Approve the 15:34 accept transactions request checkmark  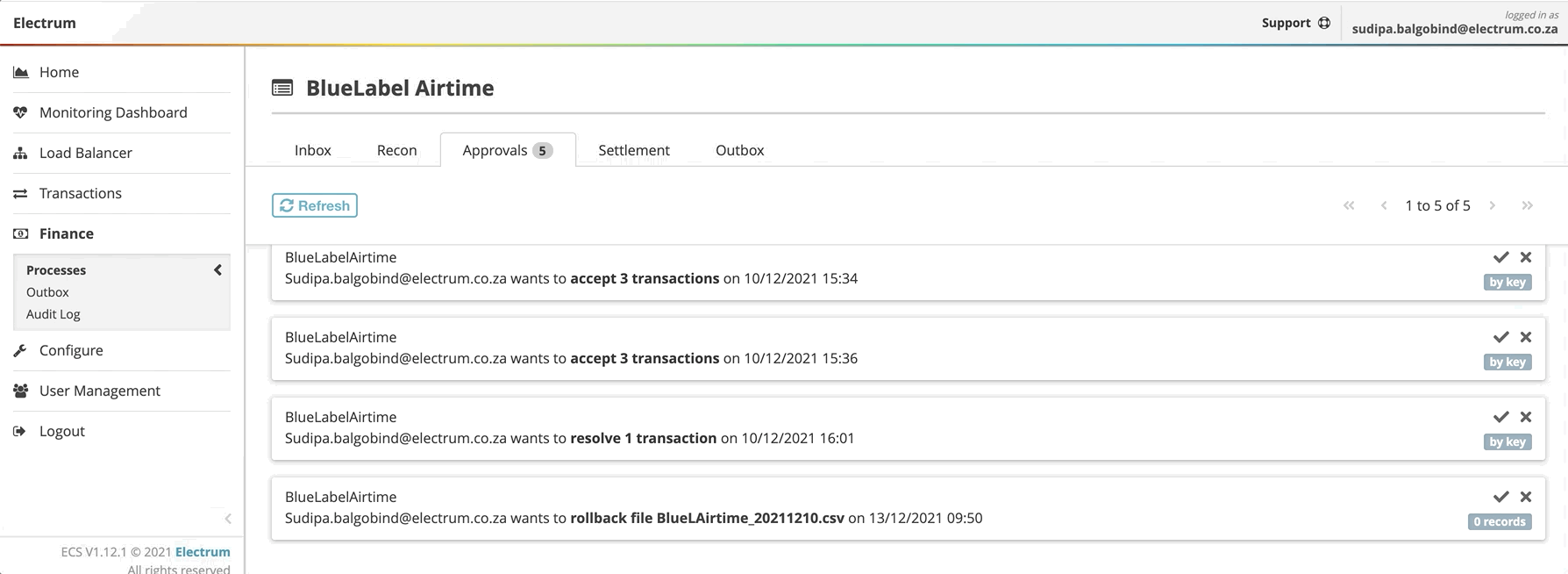pos(1500,257)
